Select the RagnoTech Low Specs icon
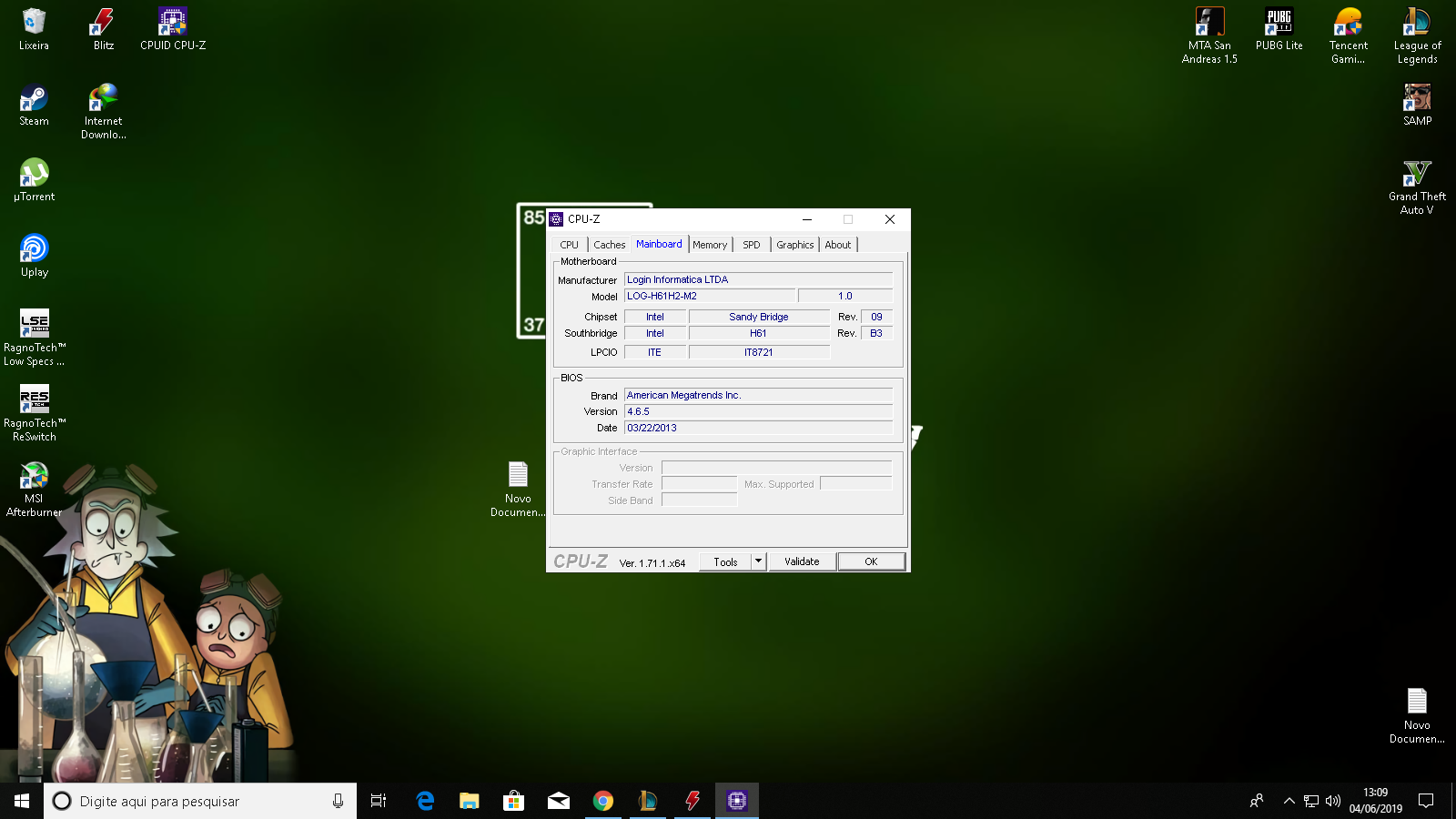1456x819 pixels. (34, 338)
